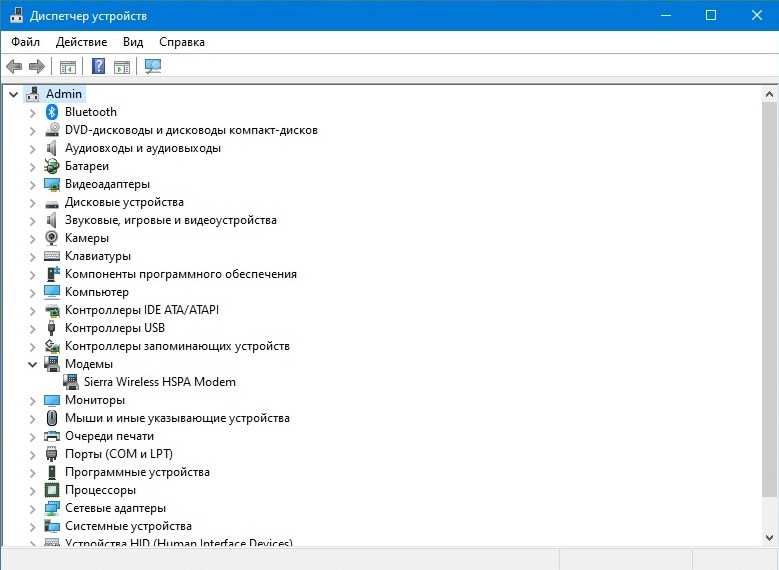Expand the Мониторы category arrow
Viewport: 779px width, 570px height.
tap(33, 401)
